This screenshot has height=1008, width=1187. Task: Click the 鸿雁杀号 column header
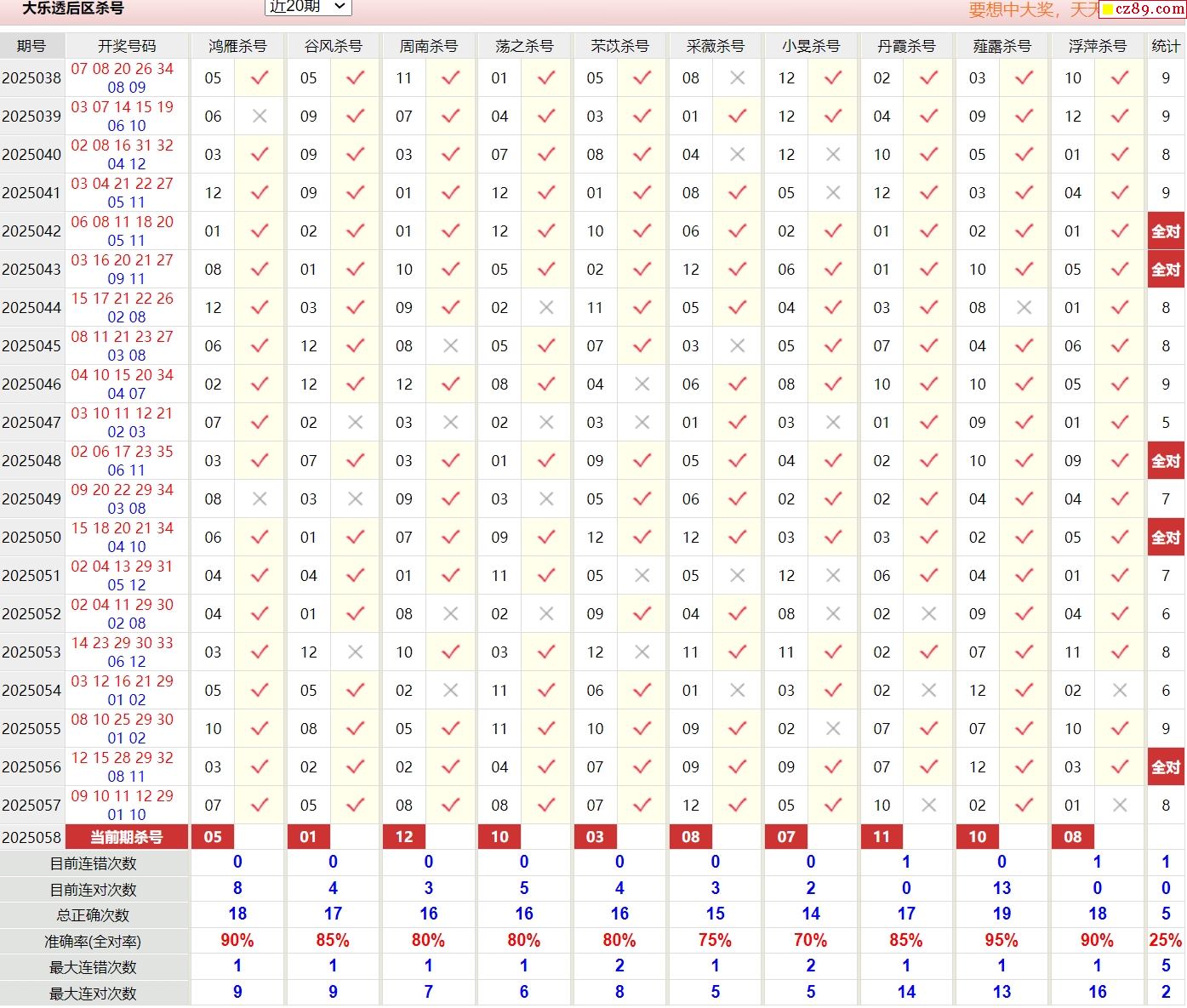[237, 46]
